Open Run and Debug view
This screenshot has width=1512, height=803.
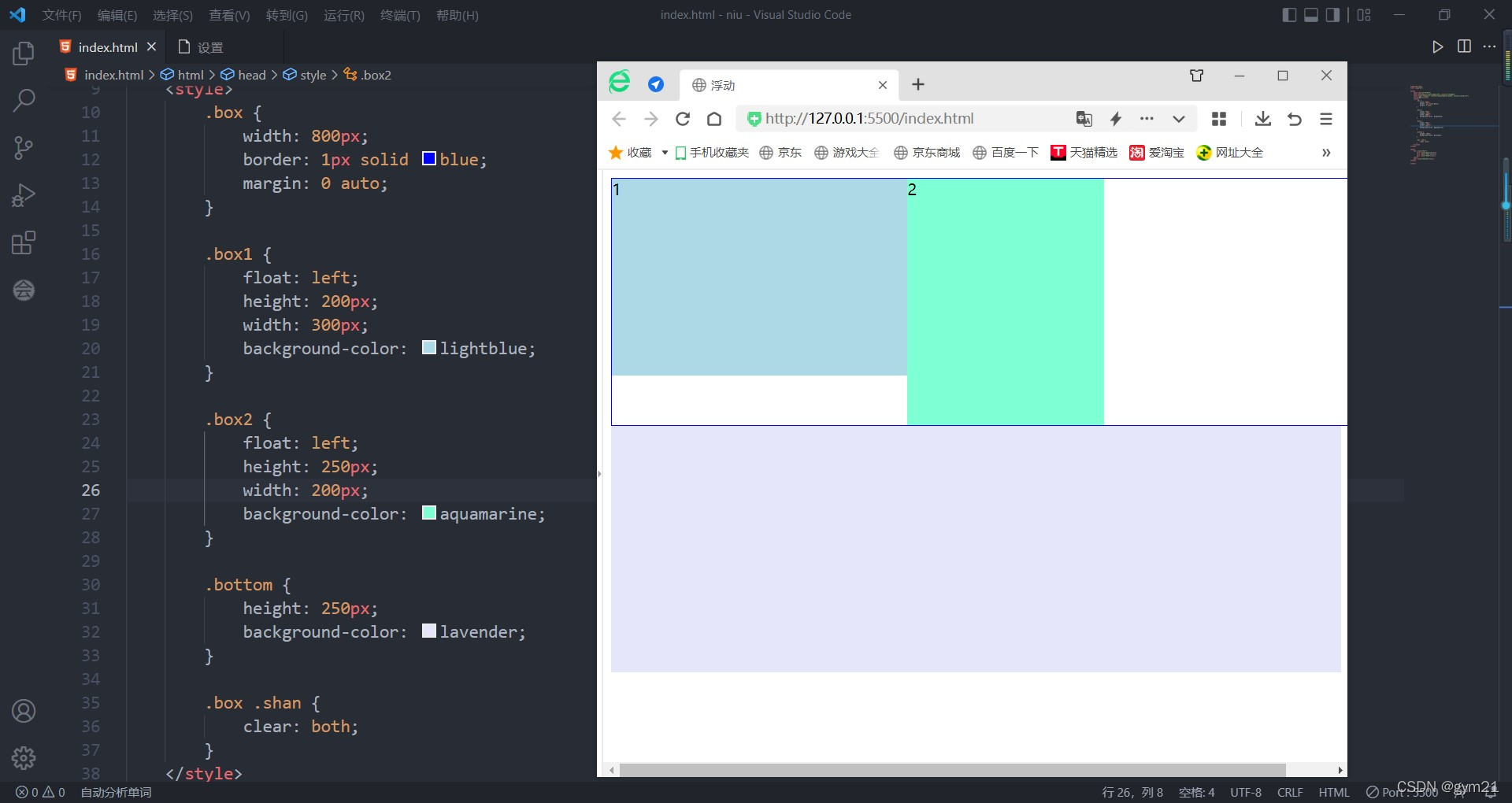point(24,195)
